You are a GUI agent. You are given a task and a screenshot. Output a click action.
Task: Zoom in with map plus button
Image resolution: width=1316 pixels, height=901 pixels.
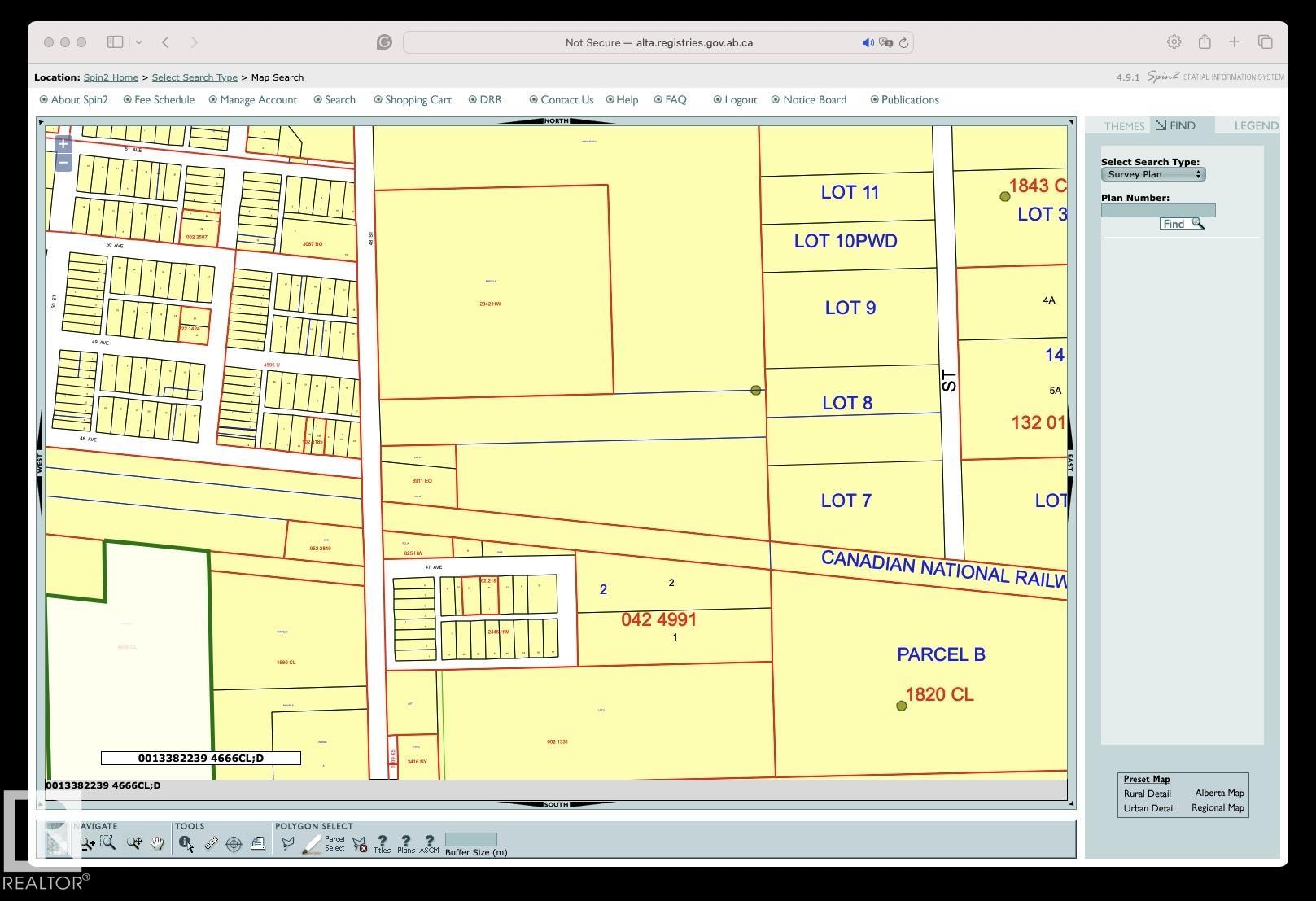pyautogui.click(x=63, y=144)
